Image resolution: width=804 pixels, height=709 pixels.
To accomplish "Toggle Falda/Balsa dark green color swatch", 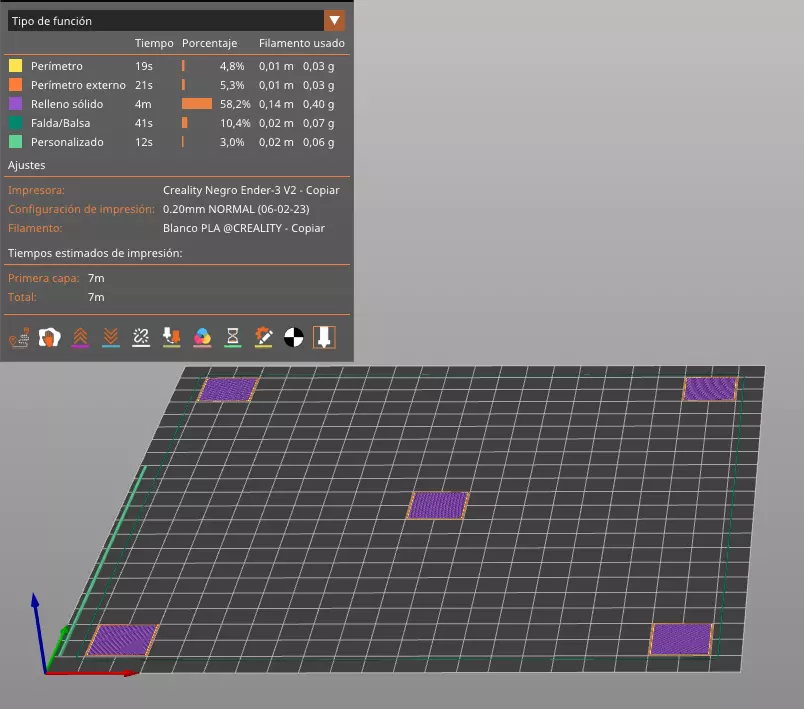I will click(15, 123).
